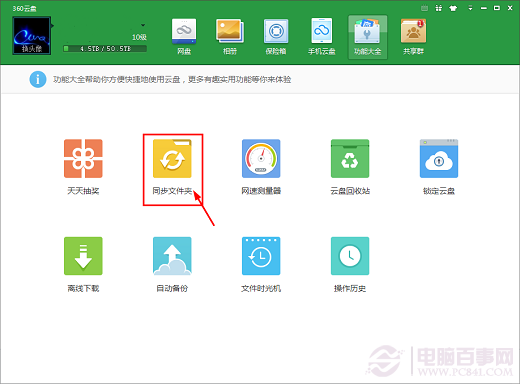Minimize the 360云盘 window
Screen dimensions: 520x384
484,8
